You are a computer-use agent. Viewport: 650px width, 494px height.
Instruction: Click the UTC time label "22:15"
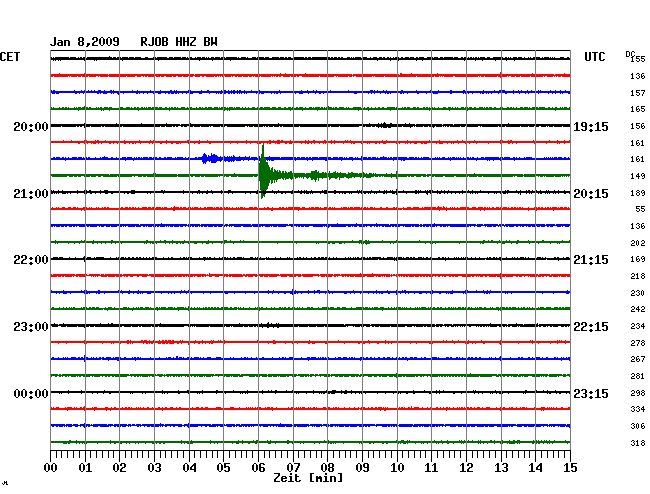pos(591,327)
